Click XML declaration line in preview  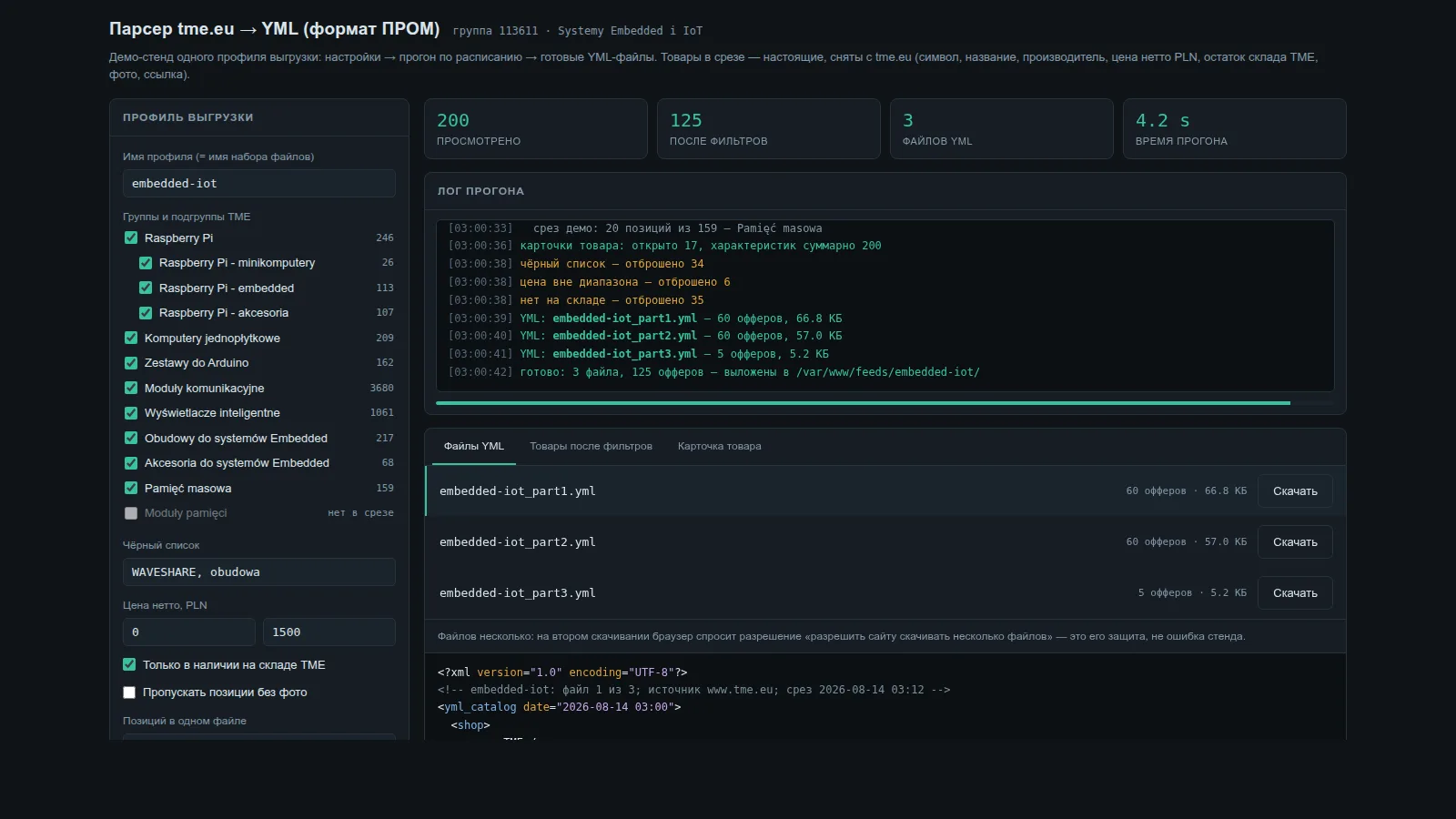click(x=562, y=672)
